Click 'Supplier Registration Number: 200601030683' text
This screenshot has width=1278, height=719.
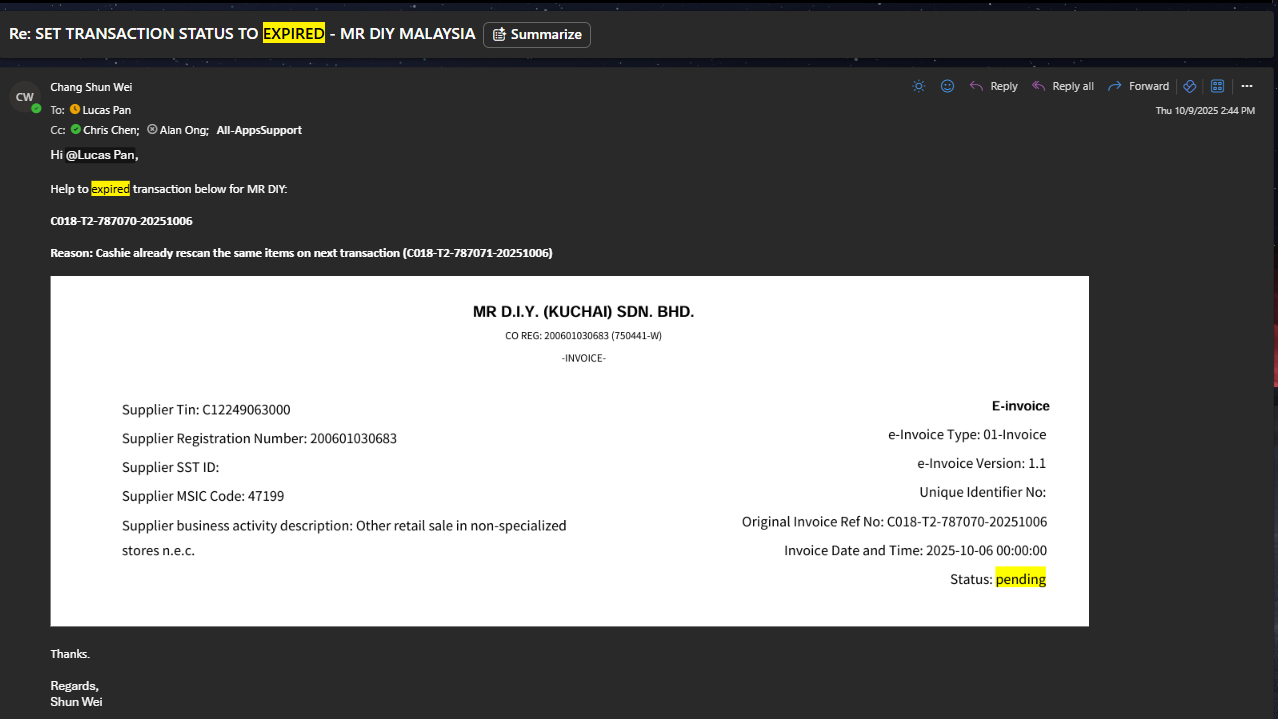point(259,439)
